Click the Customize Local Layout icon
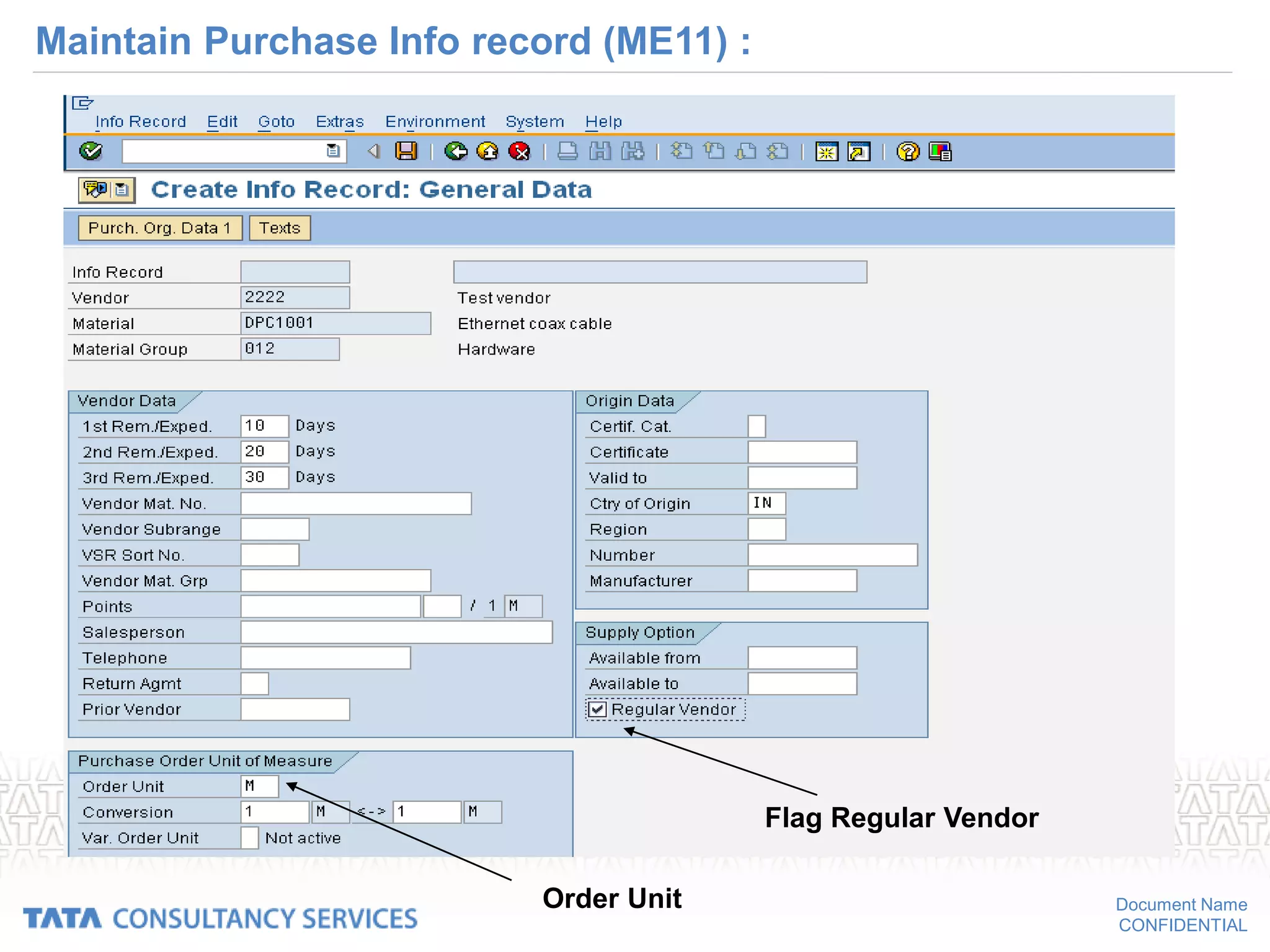The width and height of the screenshot is (1270, 952). coord(940,151)
